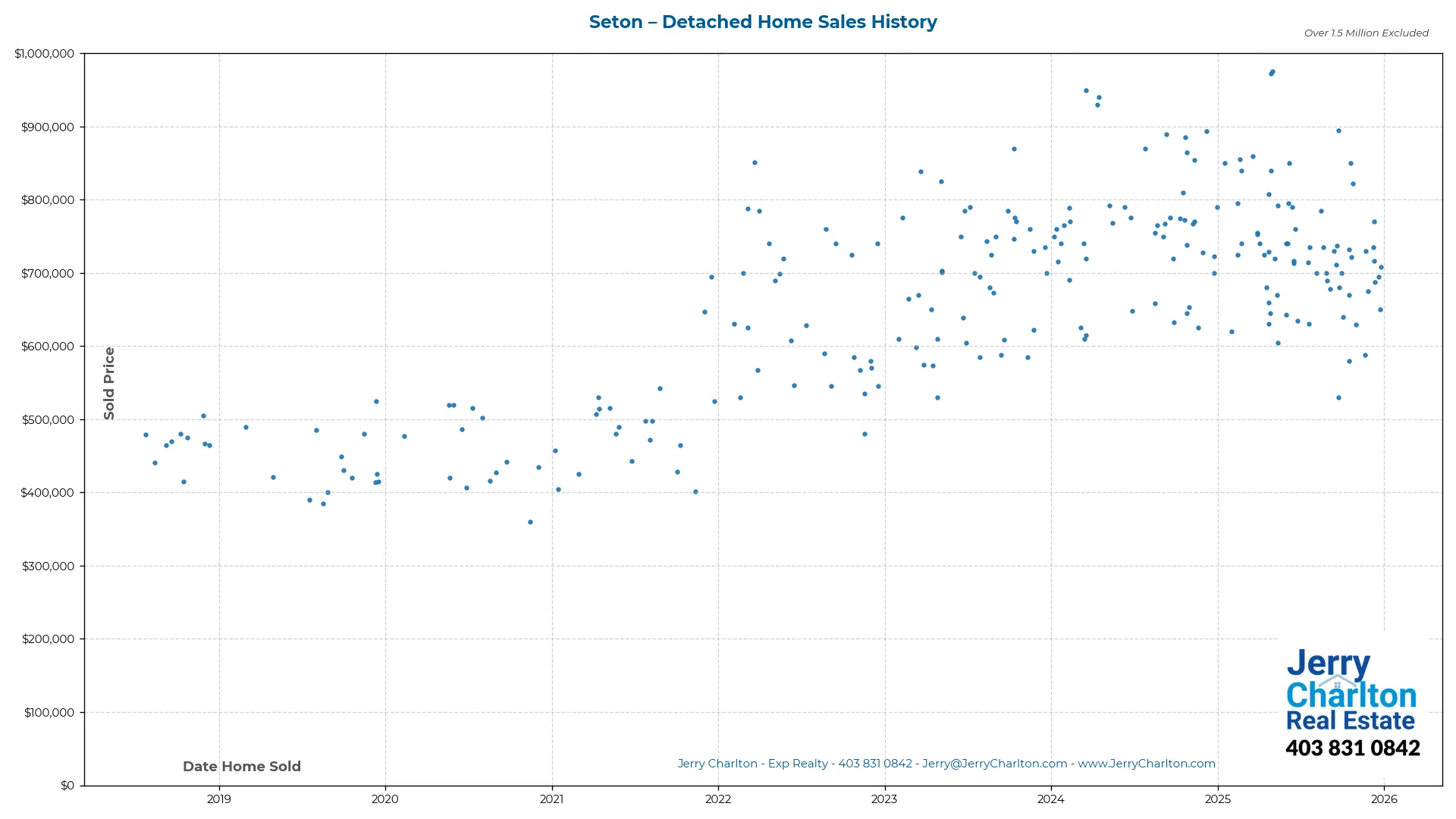1456x819 pixels.
Task: Click the Date Home Sold axis label
Action: tap(241, 766)
